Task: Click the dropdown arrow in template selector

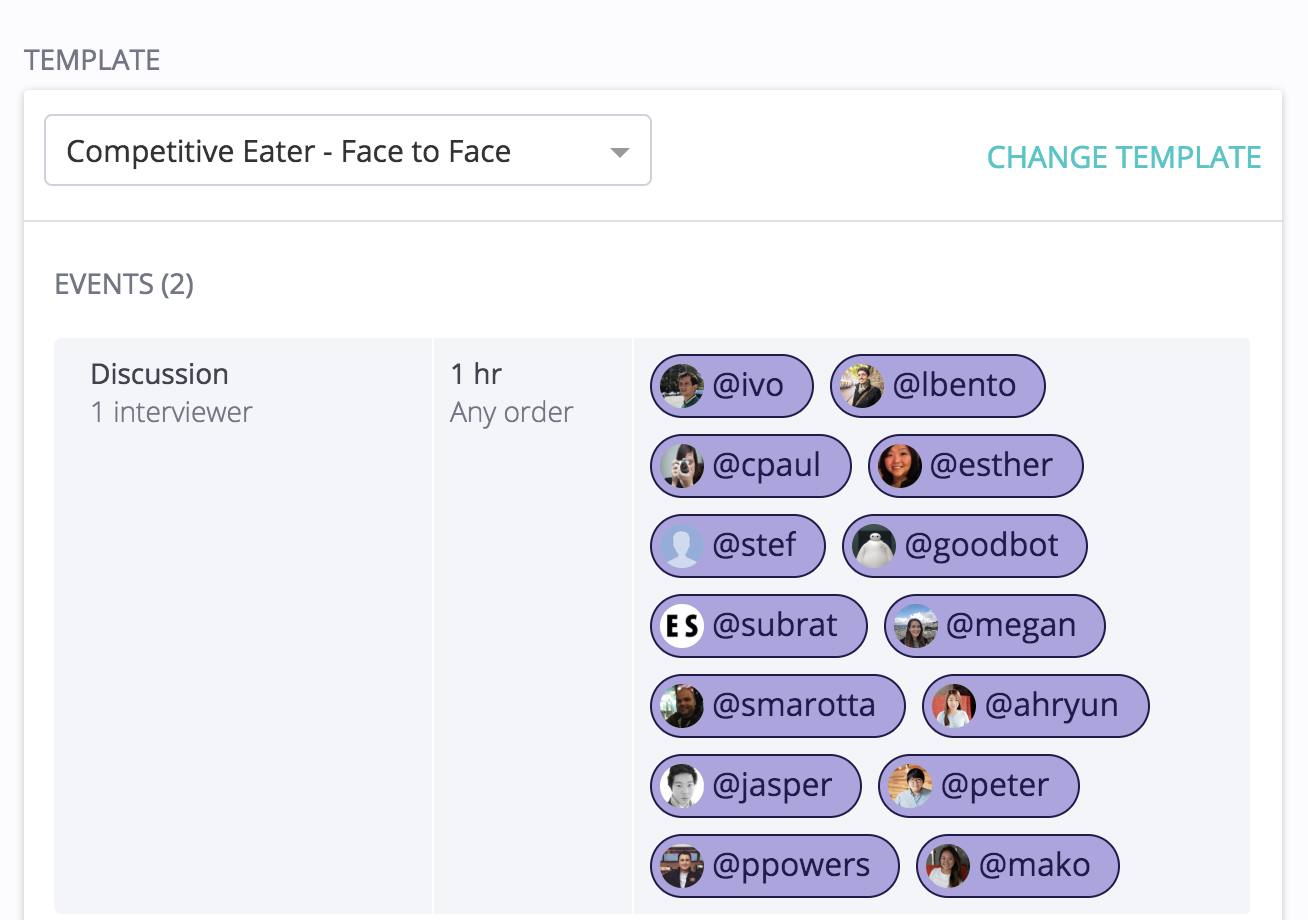Action: tap(620, 152)
